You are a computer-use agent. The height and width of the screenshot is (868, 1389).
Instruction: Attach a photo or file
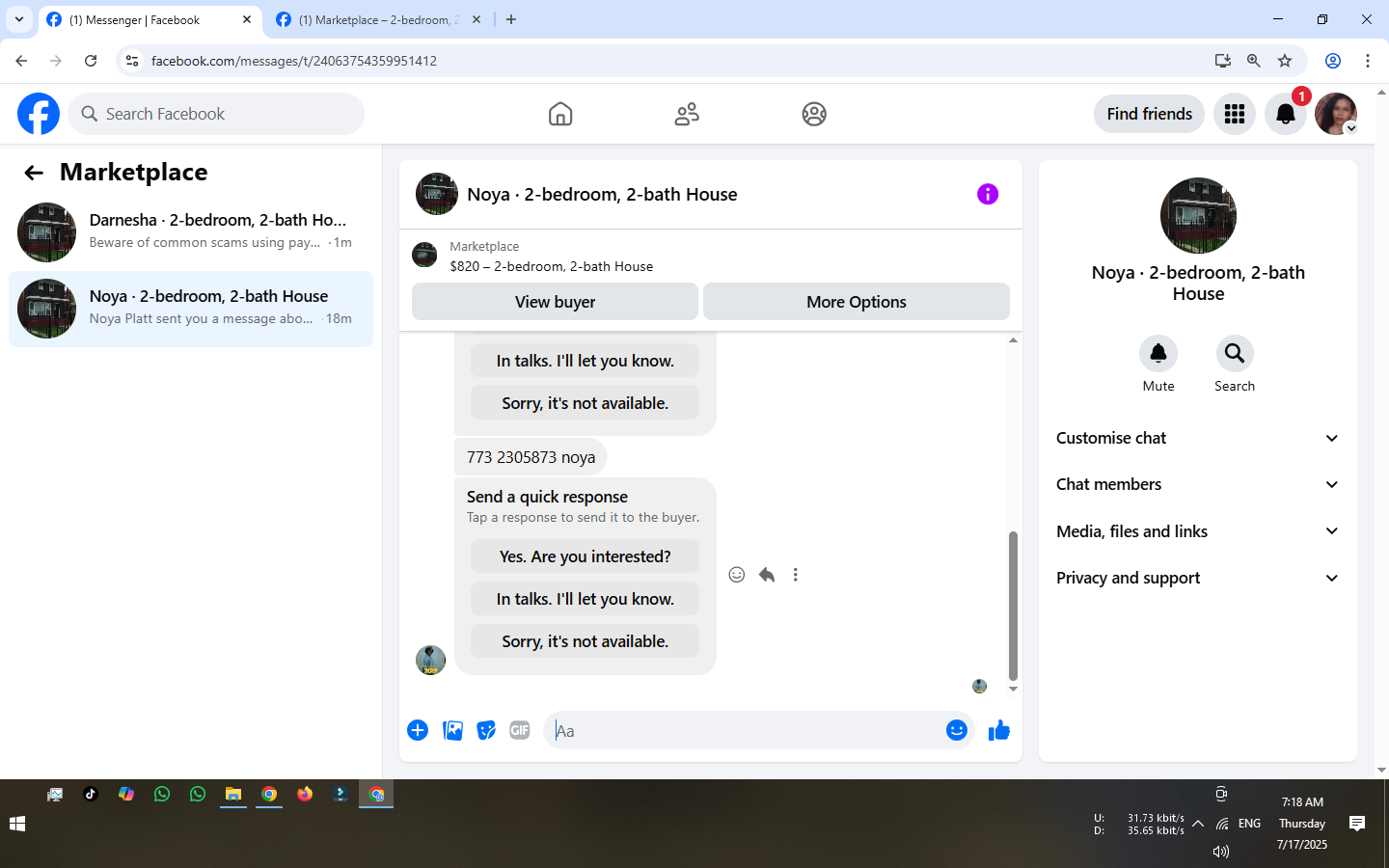tap(452, 730)
